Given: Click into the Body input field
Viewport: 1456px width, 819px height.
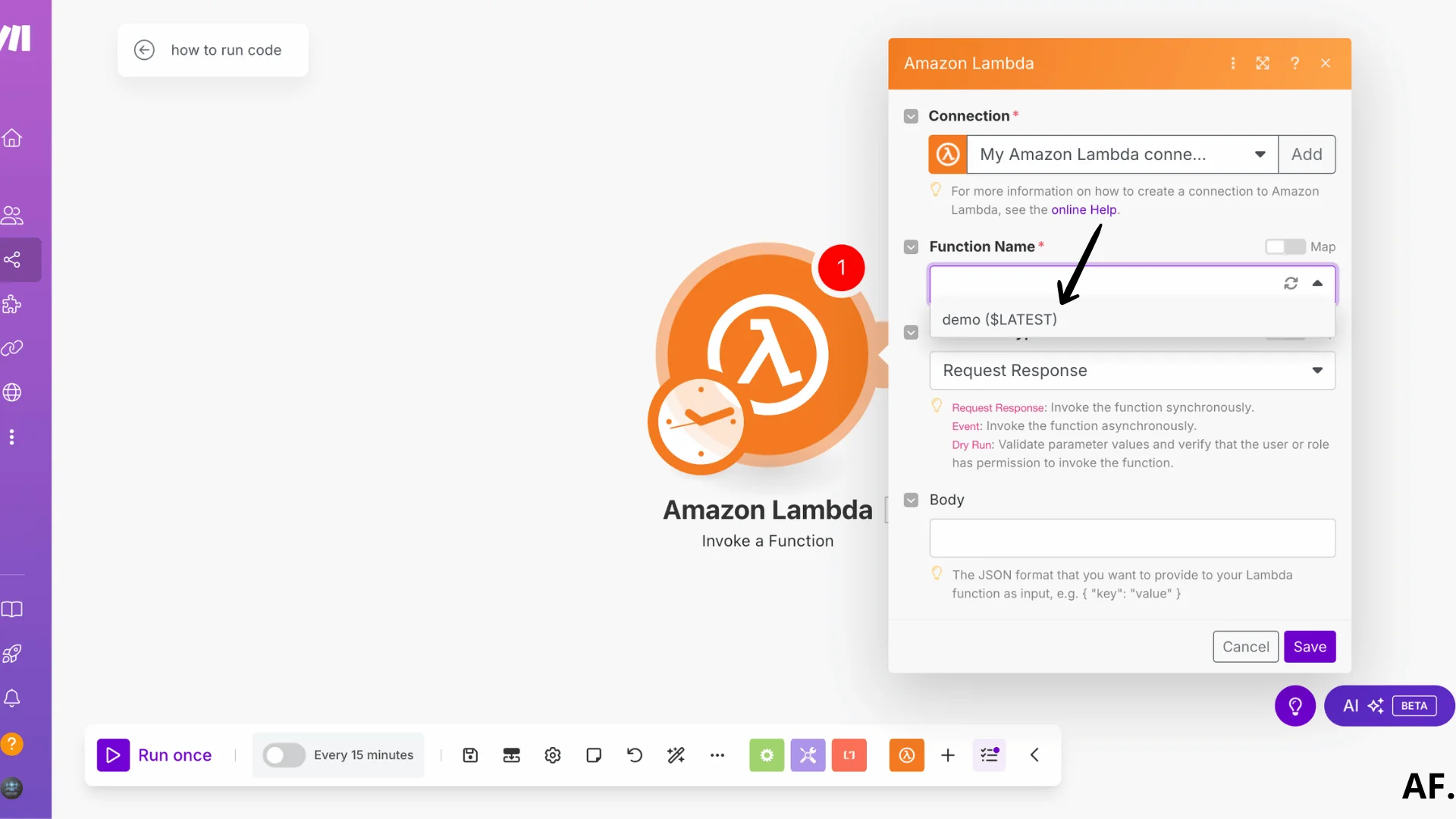Looking at the screenshot, I should pyautogui.click(x=1131, y=538).
